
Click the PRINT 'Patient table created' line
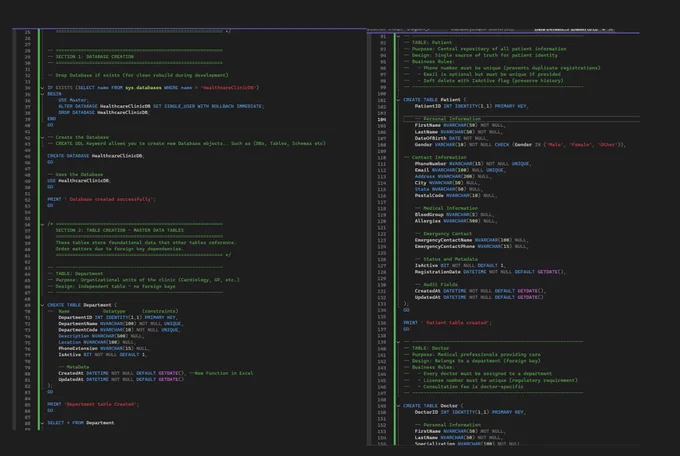[x=448, y=323]
